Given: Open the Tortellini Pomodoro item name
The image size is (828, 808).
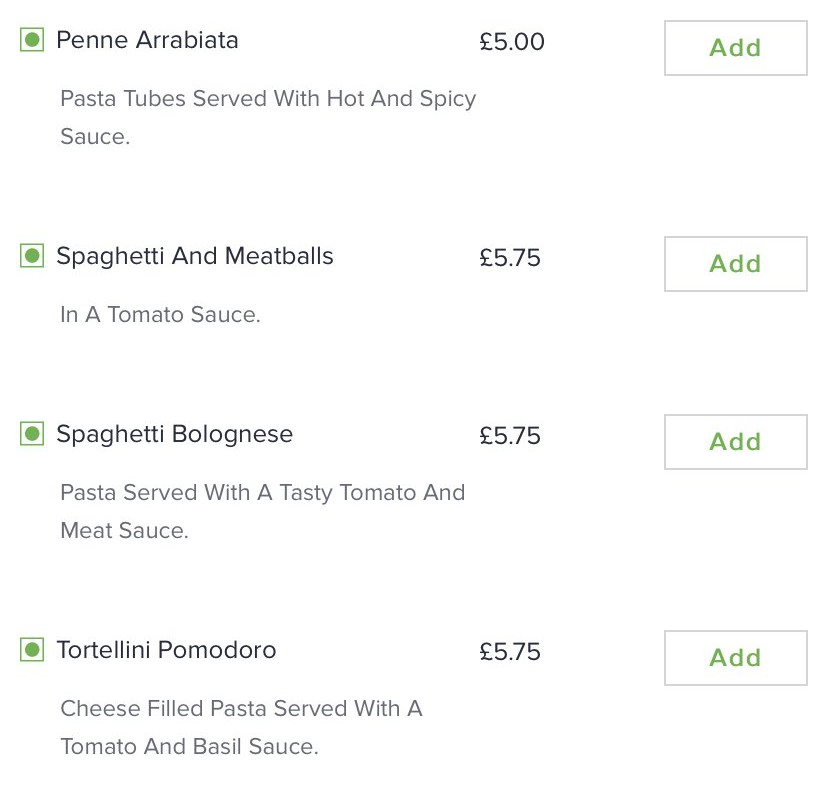Looking at the screenshot, I should [166, 650].
